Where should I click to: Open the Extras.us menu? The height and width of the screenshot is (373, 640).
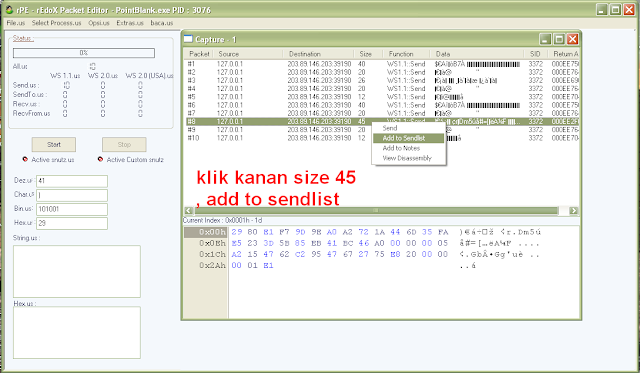pos(130,23)
